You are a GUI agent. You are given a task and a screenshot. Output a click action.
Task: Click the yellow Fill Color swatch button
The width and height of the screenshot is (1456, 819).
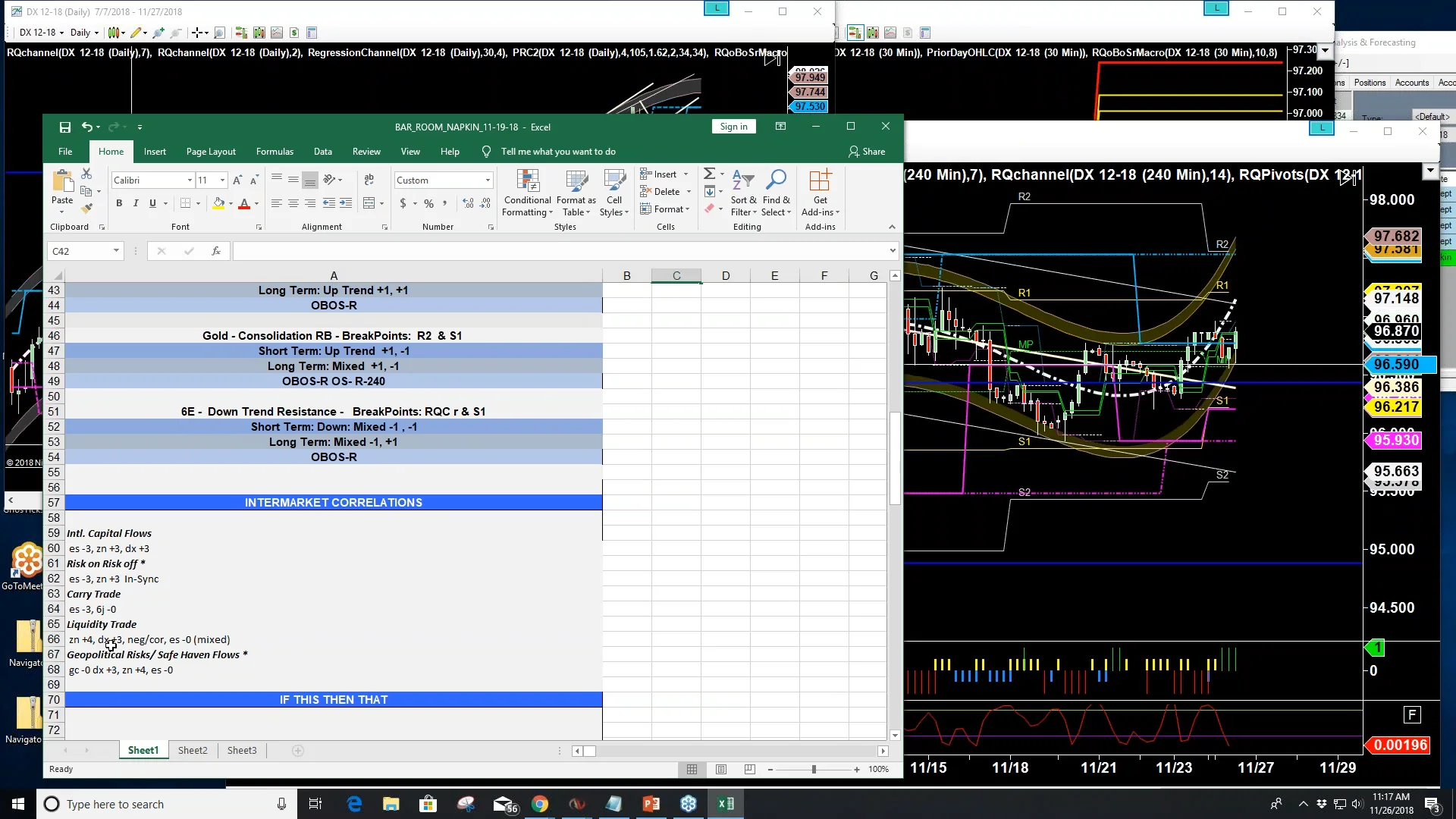[218, 203]
